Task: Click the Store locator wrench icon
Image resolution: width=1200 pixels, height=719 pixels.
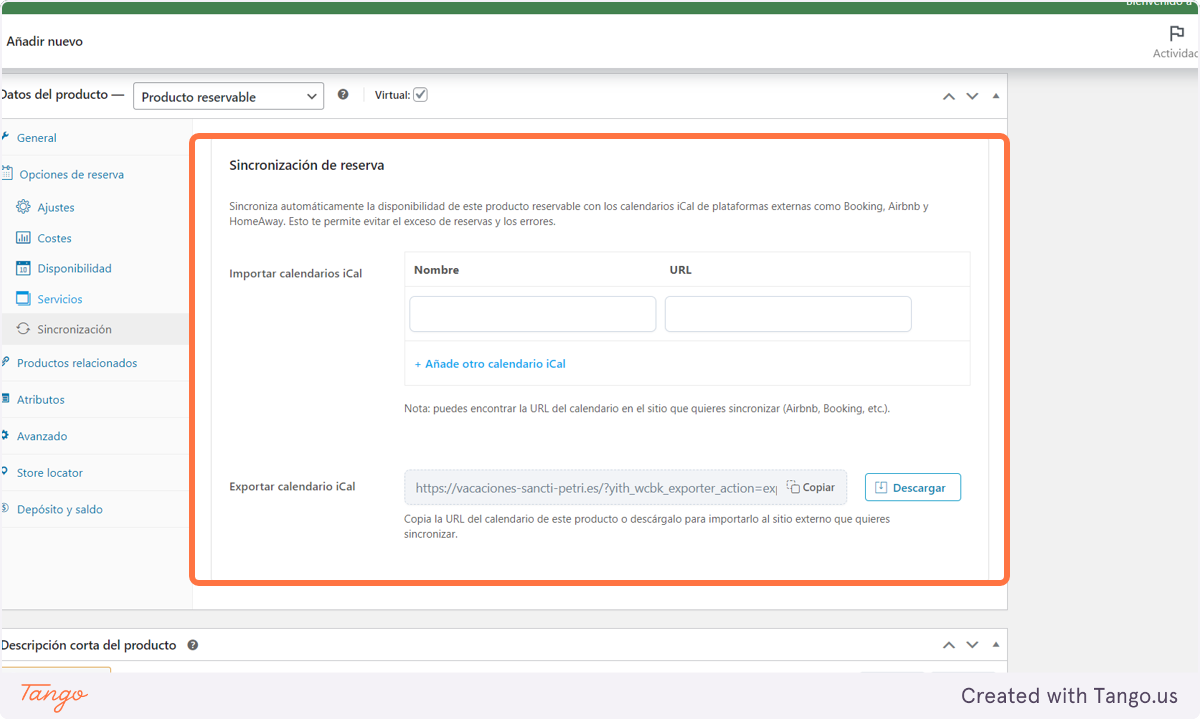Action: tap(5, 472)
